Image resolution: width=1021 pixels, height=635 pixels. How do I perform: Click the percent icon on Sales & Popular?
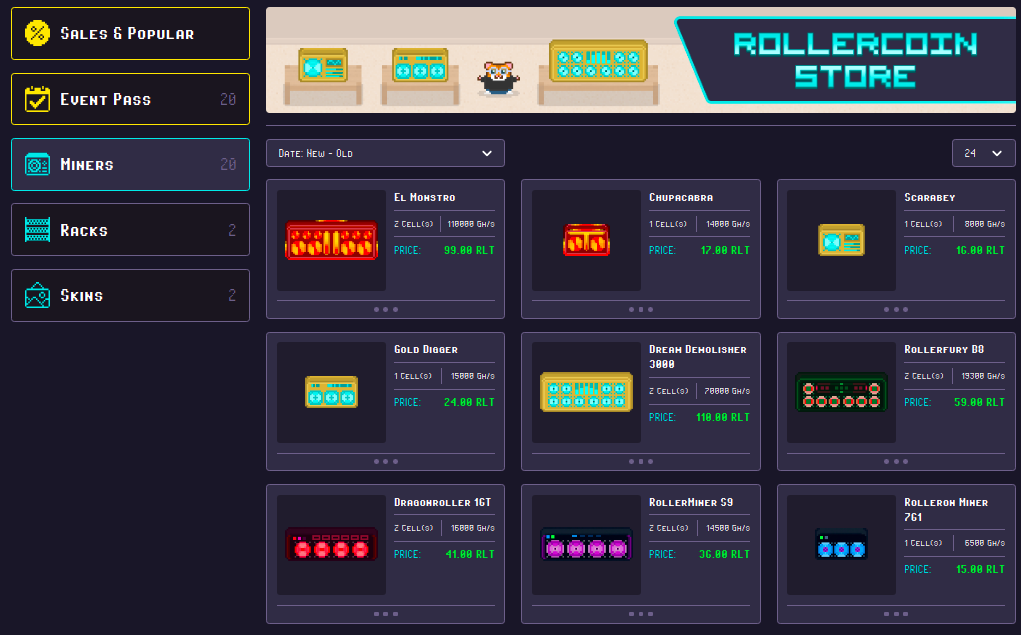click(x=37, y=33)
